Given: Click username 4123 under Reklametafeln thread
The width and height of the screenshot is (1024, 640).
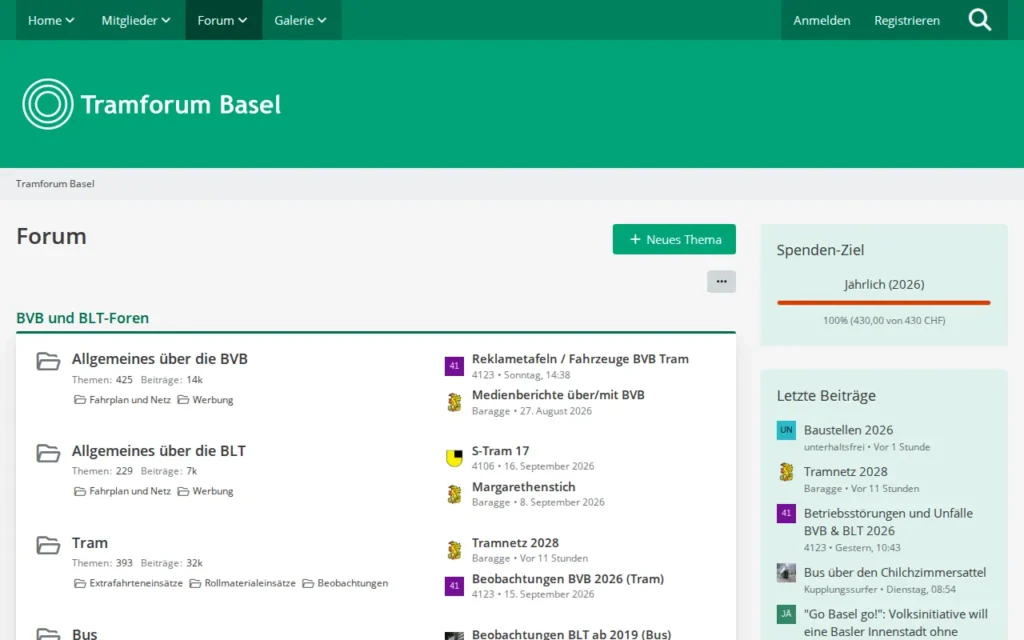Looking at the screenshot, I should [483, 375].
